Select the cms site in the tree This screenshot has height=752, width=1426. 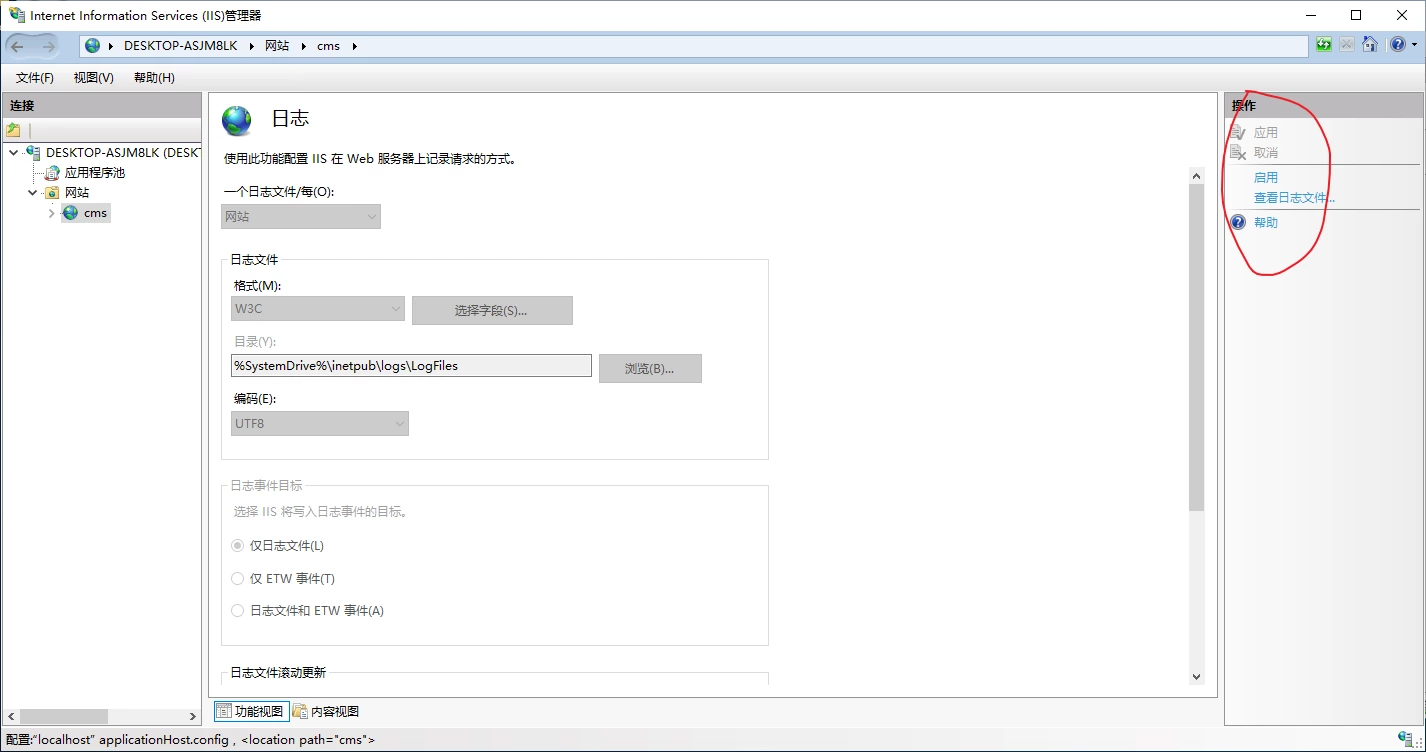coord(95,213)
